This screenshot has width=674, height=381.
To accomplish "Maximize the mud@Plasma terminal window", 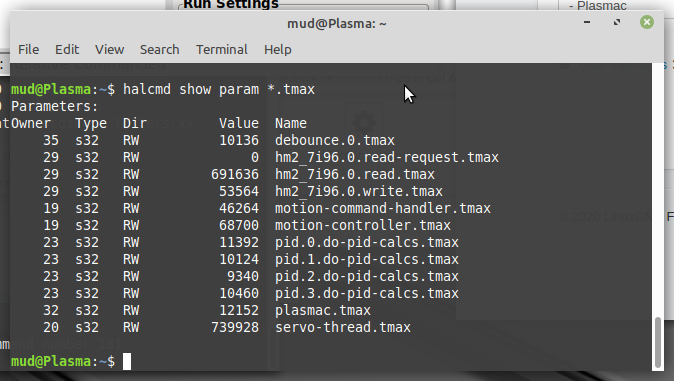I will point(617,22).
